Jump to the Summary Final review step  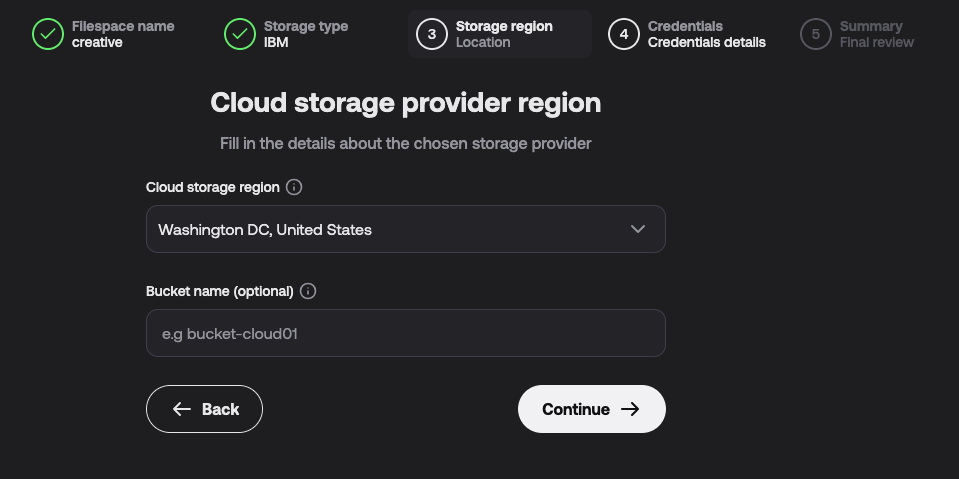click(857, 34)
